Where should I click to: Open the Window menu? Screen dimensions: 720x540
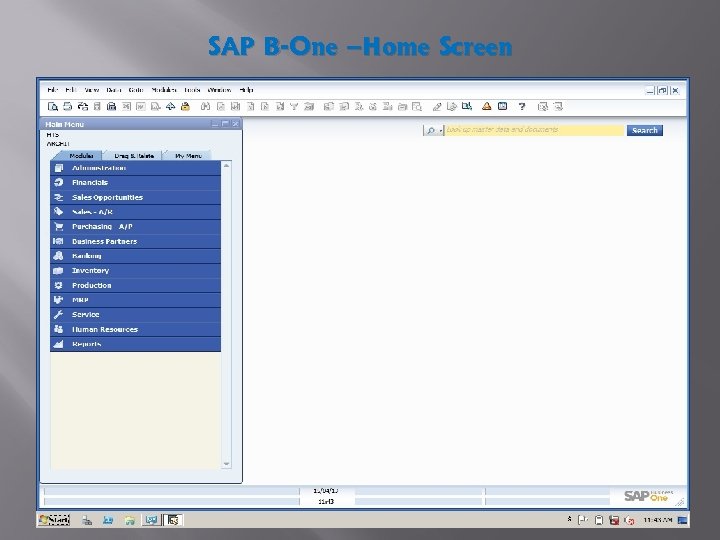click(x=219, y=90)
